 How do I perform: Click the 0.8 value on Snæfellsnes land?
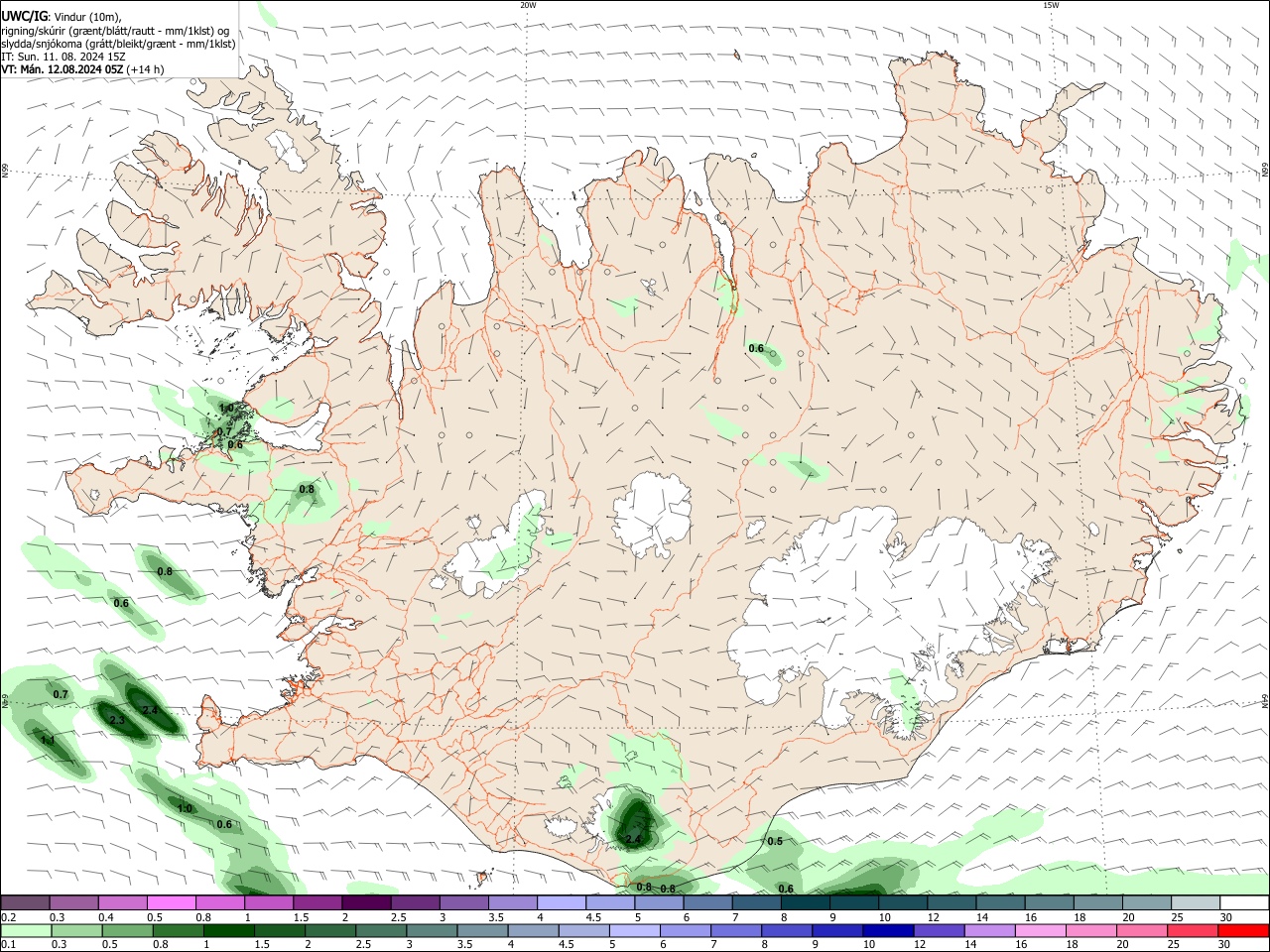pos(307,489)
